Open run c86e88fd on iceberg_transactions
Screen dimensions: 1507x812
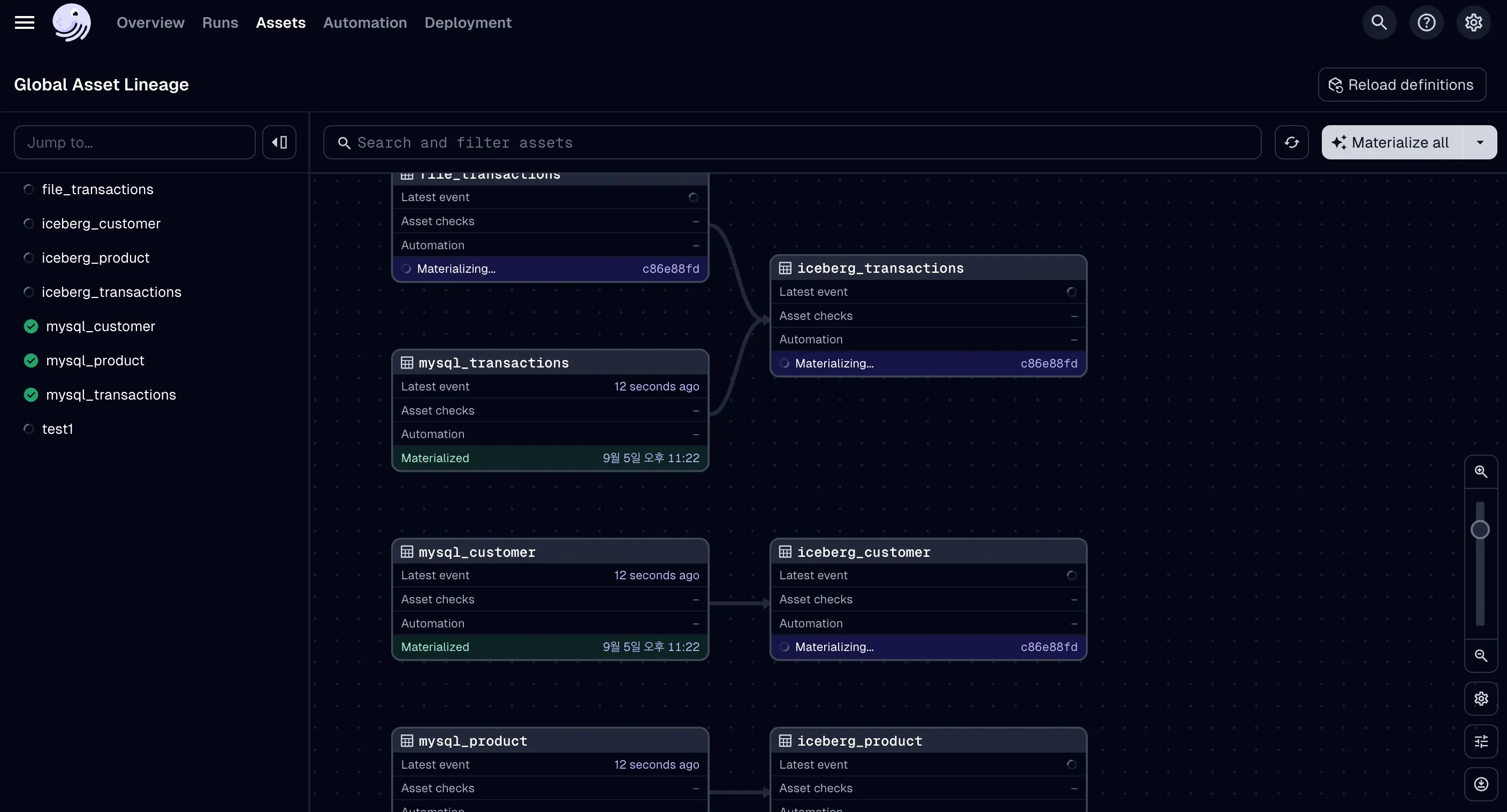click(x=1048, y=363)
